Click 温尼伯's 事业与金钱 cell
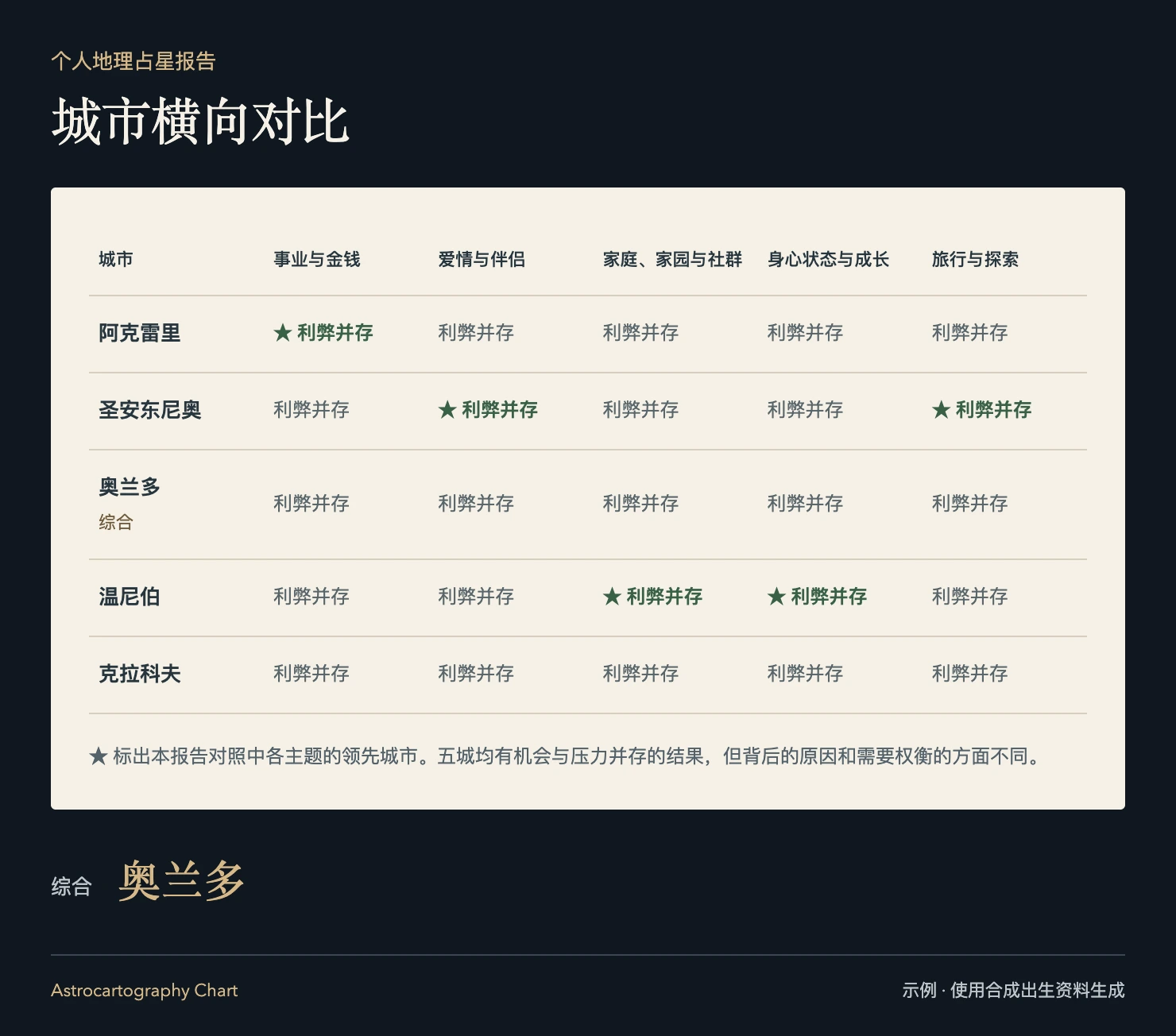Screen dimensions: 1176x1036 pos(311,597)
